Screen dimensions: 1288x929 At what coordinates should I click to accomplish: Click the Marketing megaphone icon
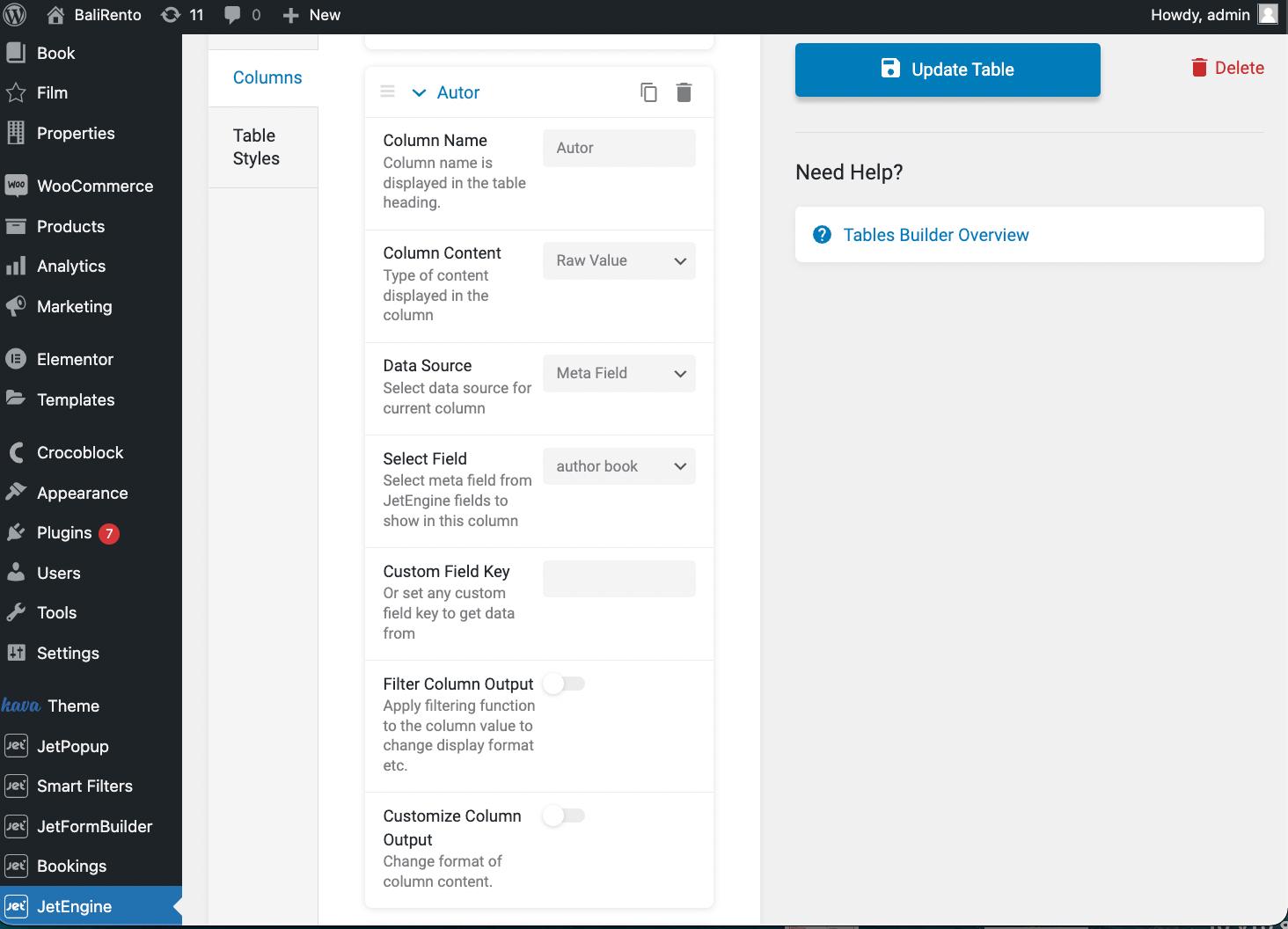pos(16,306)
